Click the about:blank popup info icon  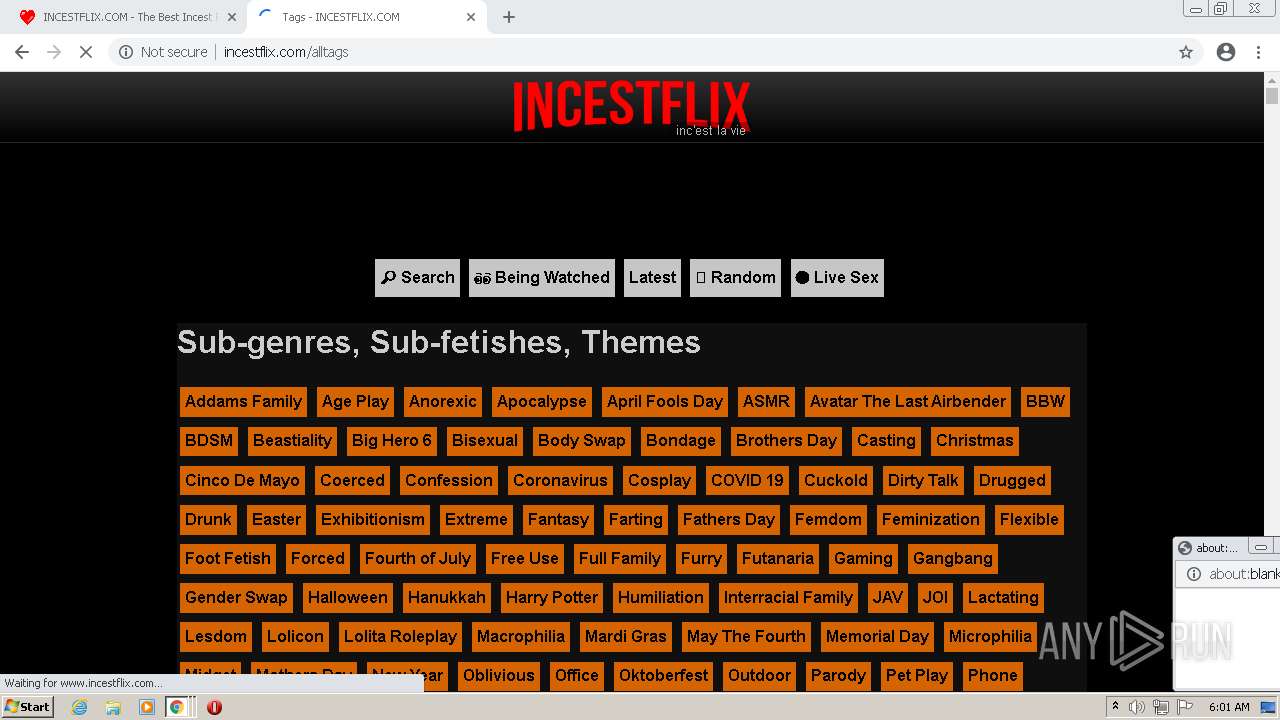coord(1193,574)
